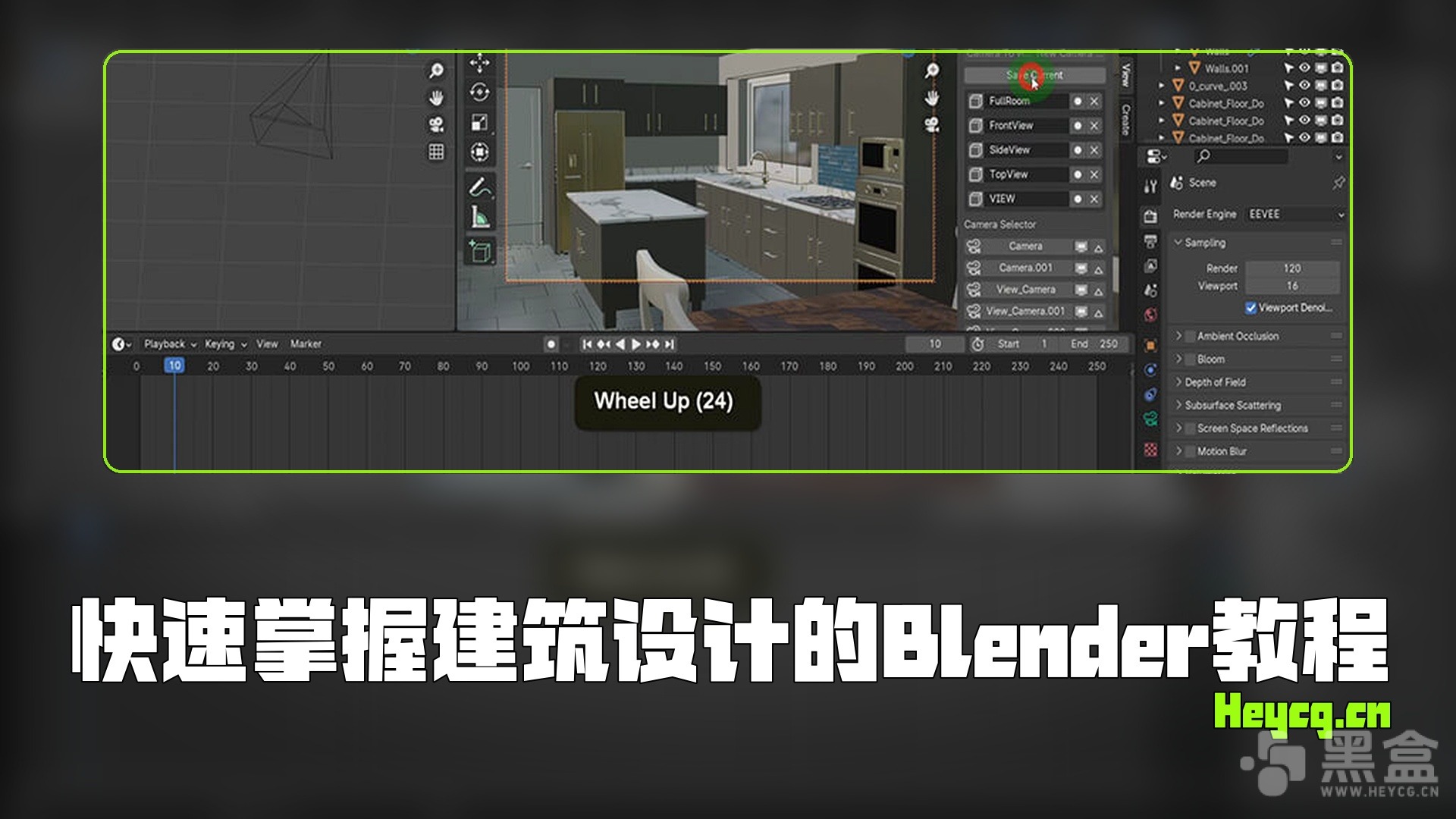Toggle camera view in right viewport
The height and width of the screenshot is (819, 1456).
coord(932,125)
